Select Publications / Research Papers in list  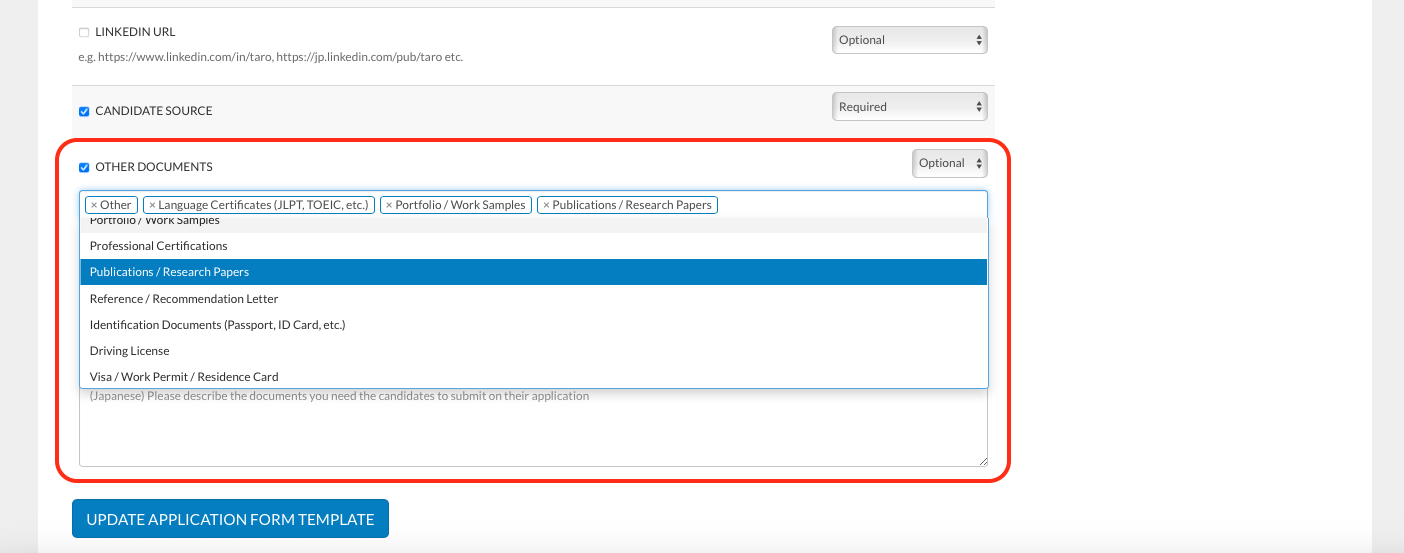pos(169,272)
